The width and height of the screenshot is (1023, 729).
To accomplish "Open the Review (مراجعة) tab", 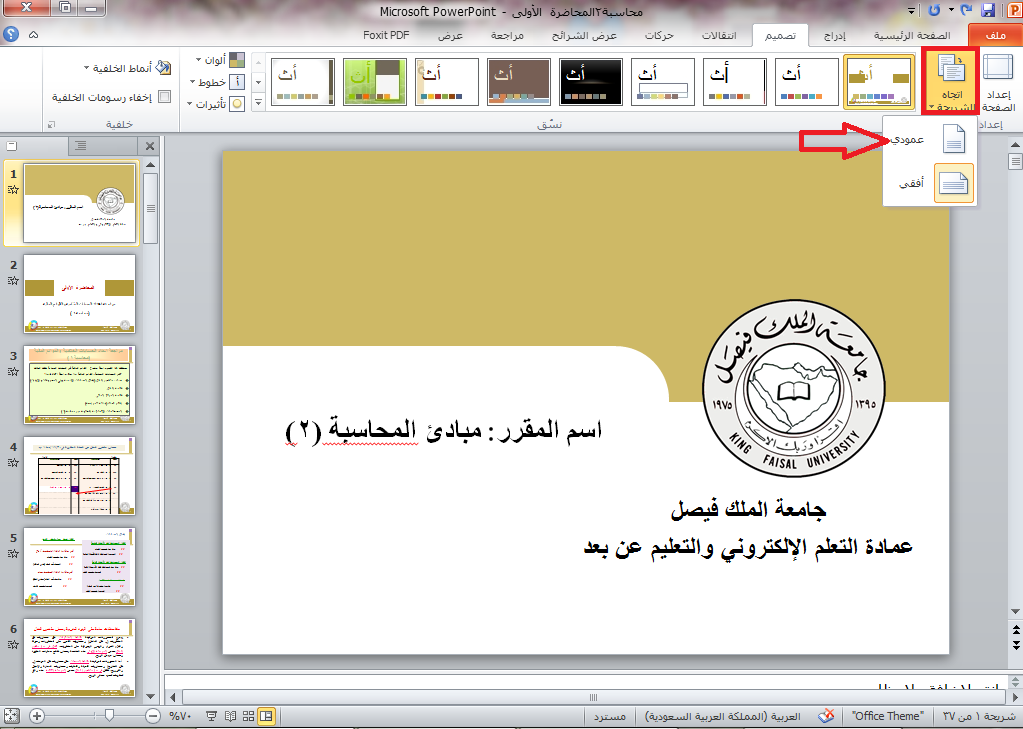I will point(507,35).
